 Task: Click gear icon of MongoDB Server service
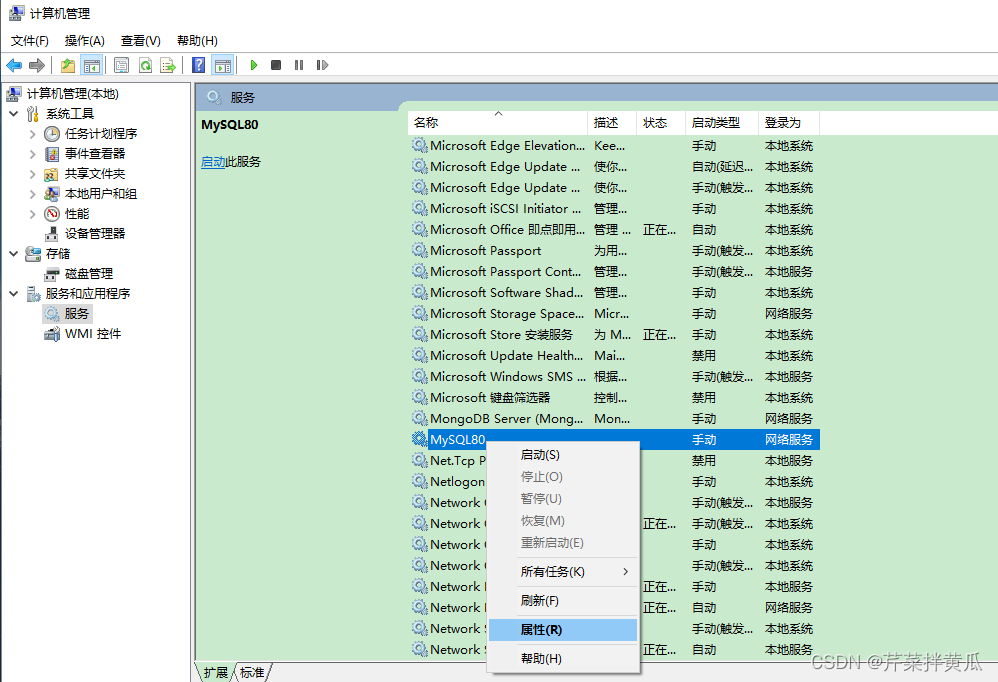coord(419,418)
